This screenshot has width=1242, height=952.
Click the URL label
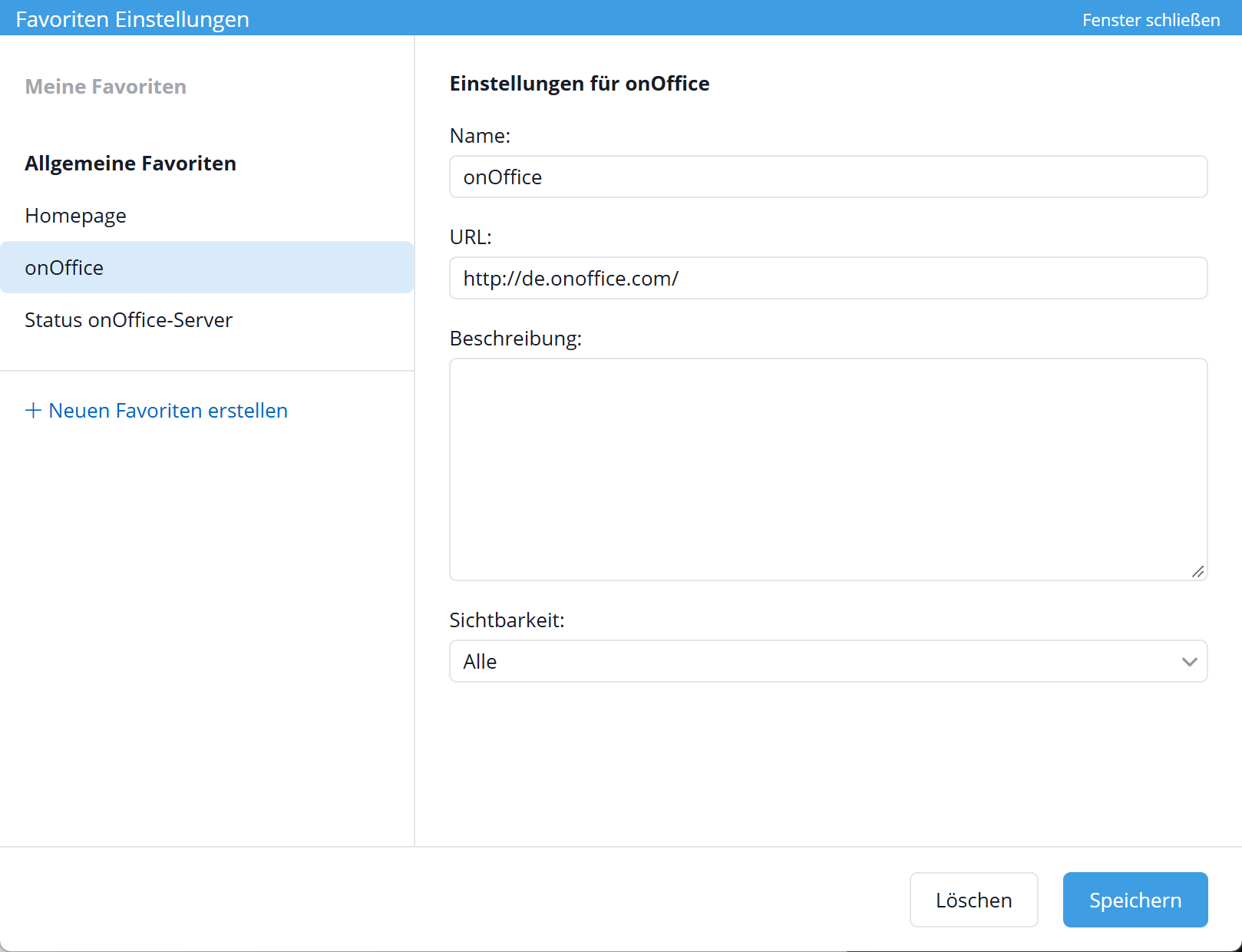click(471, 237)
